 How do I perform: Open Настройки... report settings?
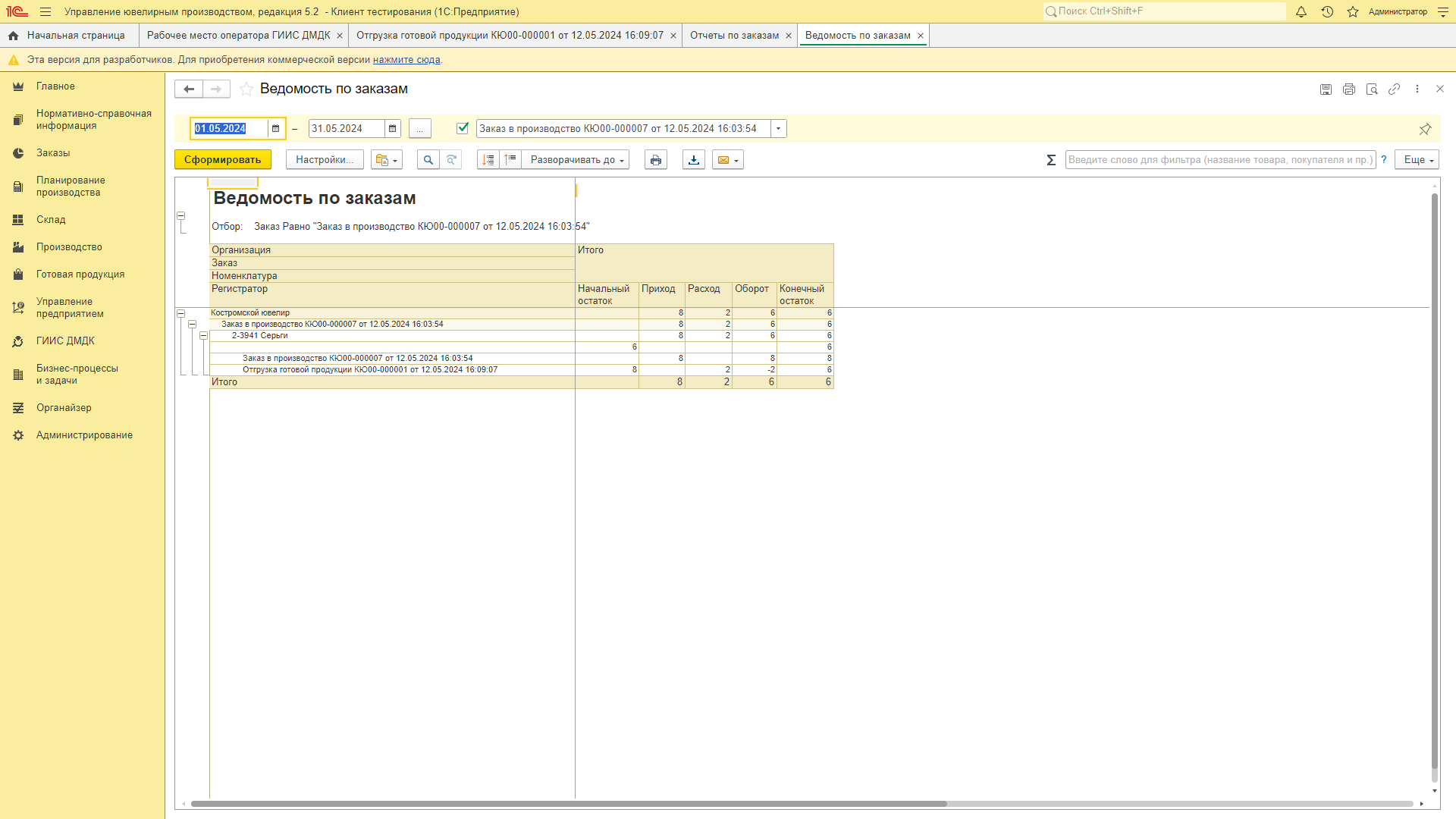click(325, 160)
